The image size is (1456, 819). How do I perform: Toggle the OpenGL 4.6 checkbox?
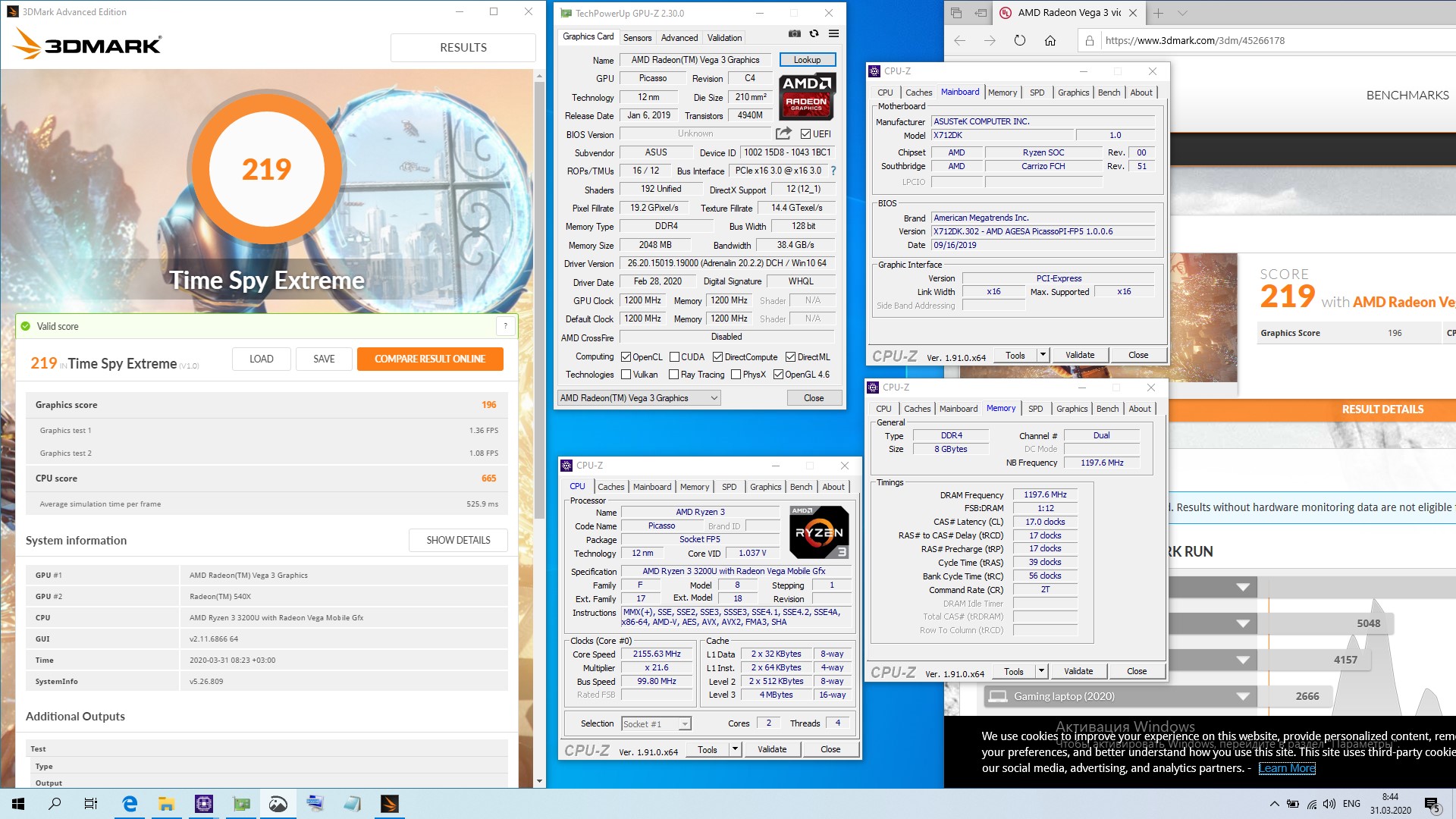pos(778,375)
